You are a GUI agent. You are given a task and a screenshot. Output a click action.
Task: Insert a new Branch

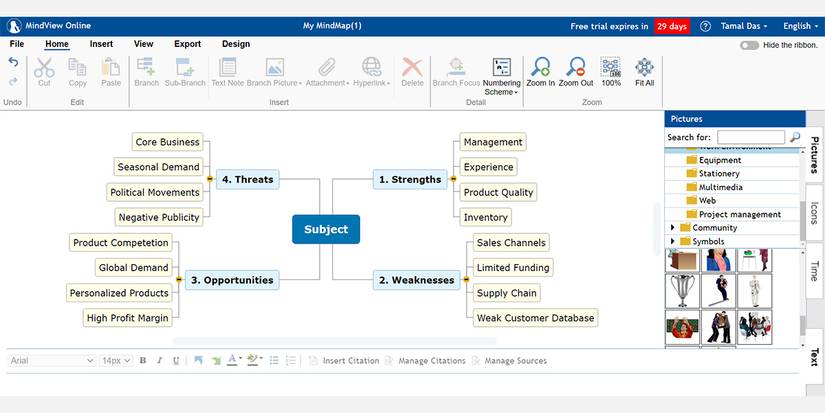tap(146, 73)
